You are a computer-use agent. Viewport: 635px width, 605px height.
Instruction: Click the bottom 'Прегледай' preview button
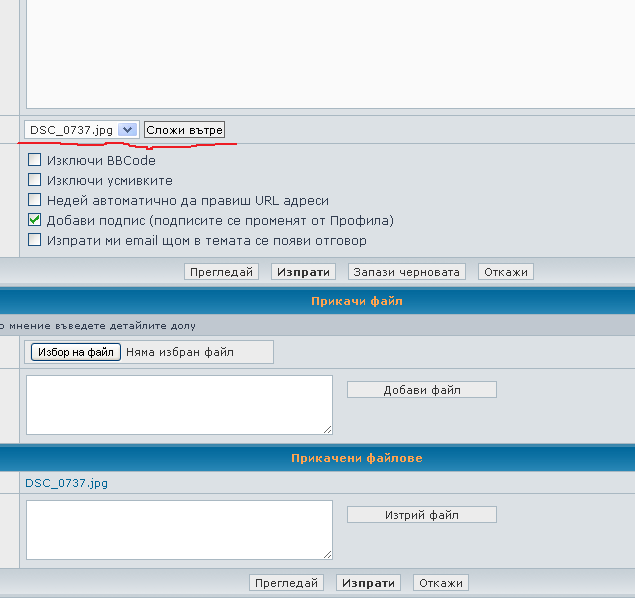[x=287, y=583]
